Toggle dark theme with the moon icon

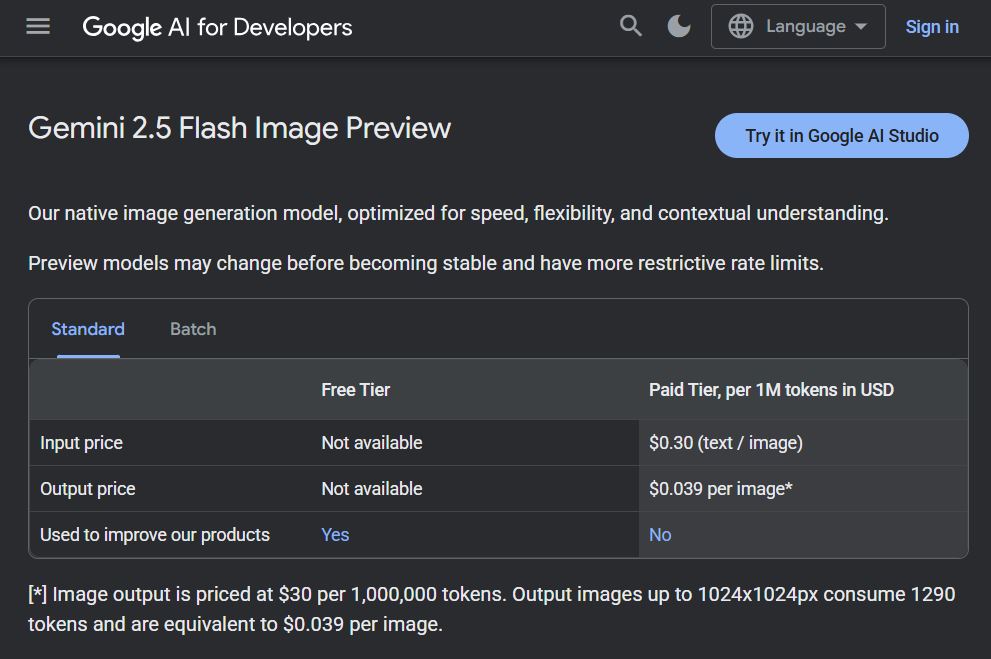point(679,26)
